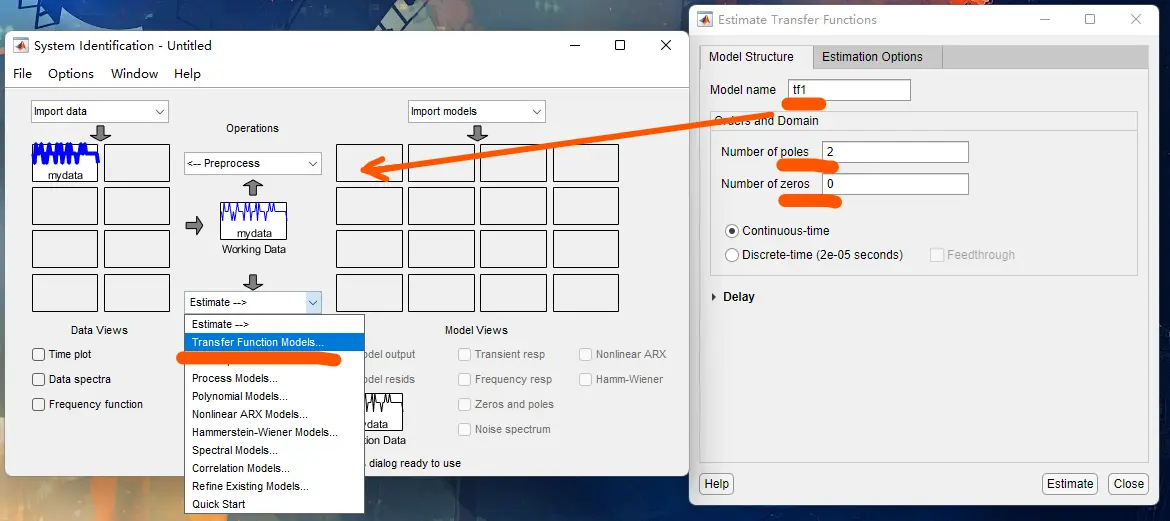Open the Help menu
The image size is (1170, 521).
pyautogui.click(x=187, y=74)
